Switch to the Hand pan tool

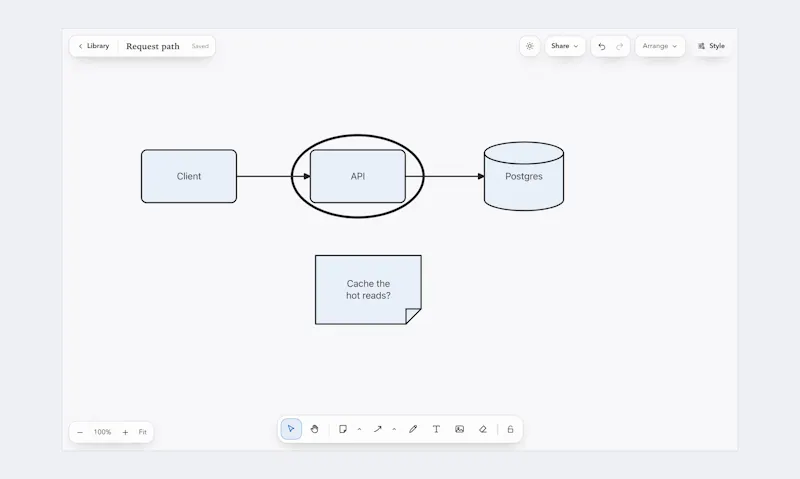[x=314, y=429]
